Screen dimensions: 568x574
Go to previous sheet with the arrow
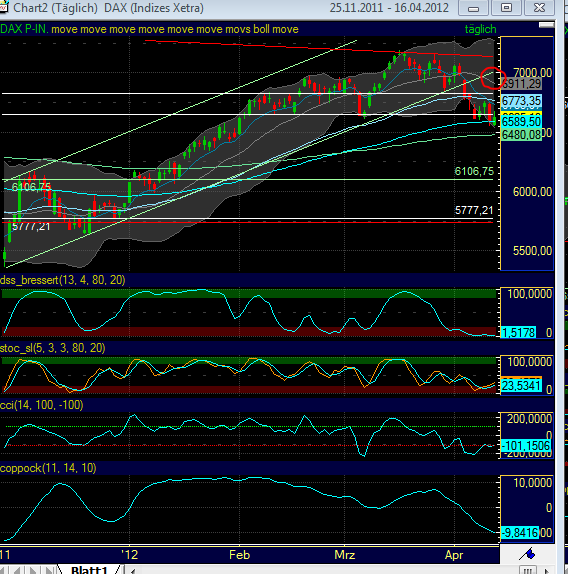17,571
